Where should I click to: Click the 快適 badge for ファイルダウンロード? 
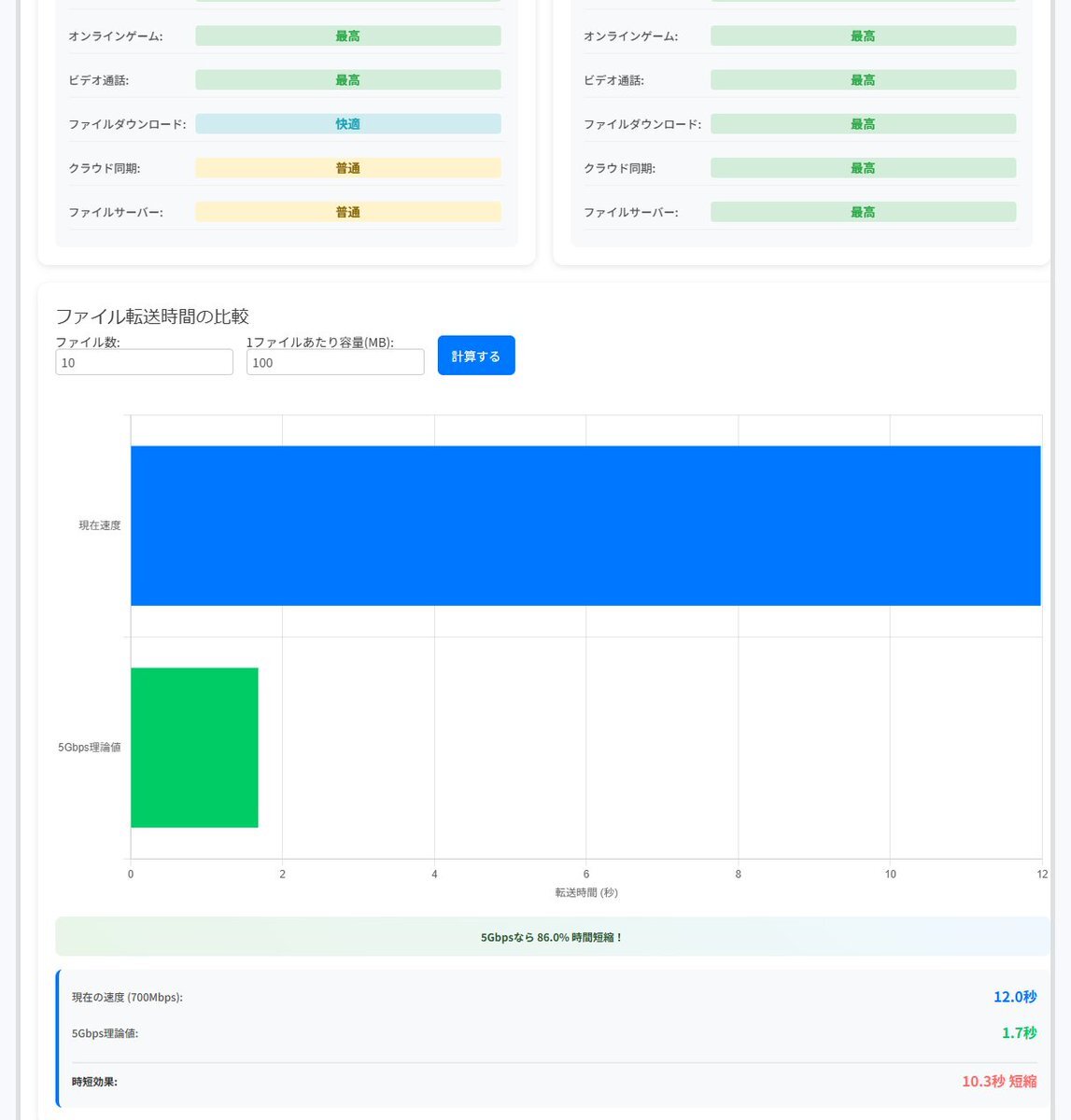(347, 124)
